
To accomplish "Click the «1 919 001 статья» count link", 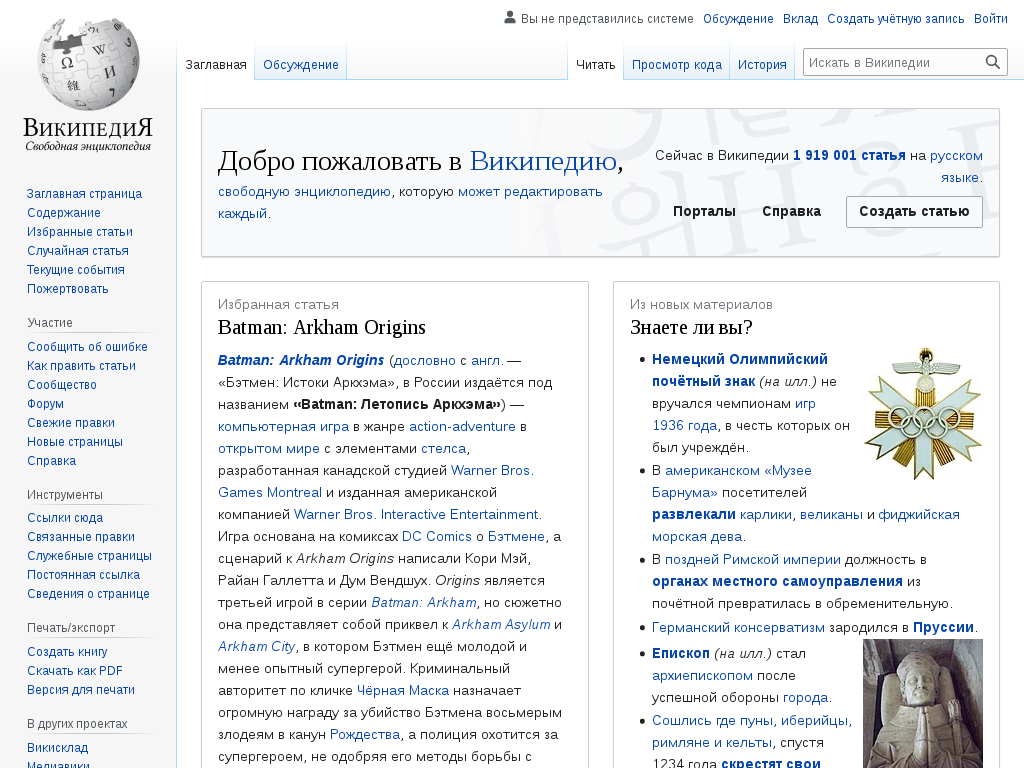I will click(x=849, y=155).
